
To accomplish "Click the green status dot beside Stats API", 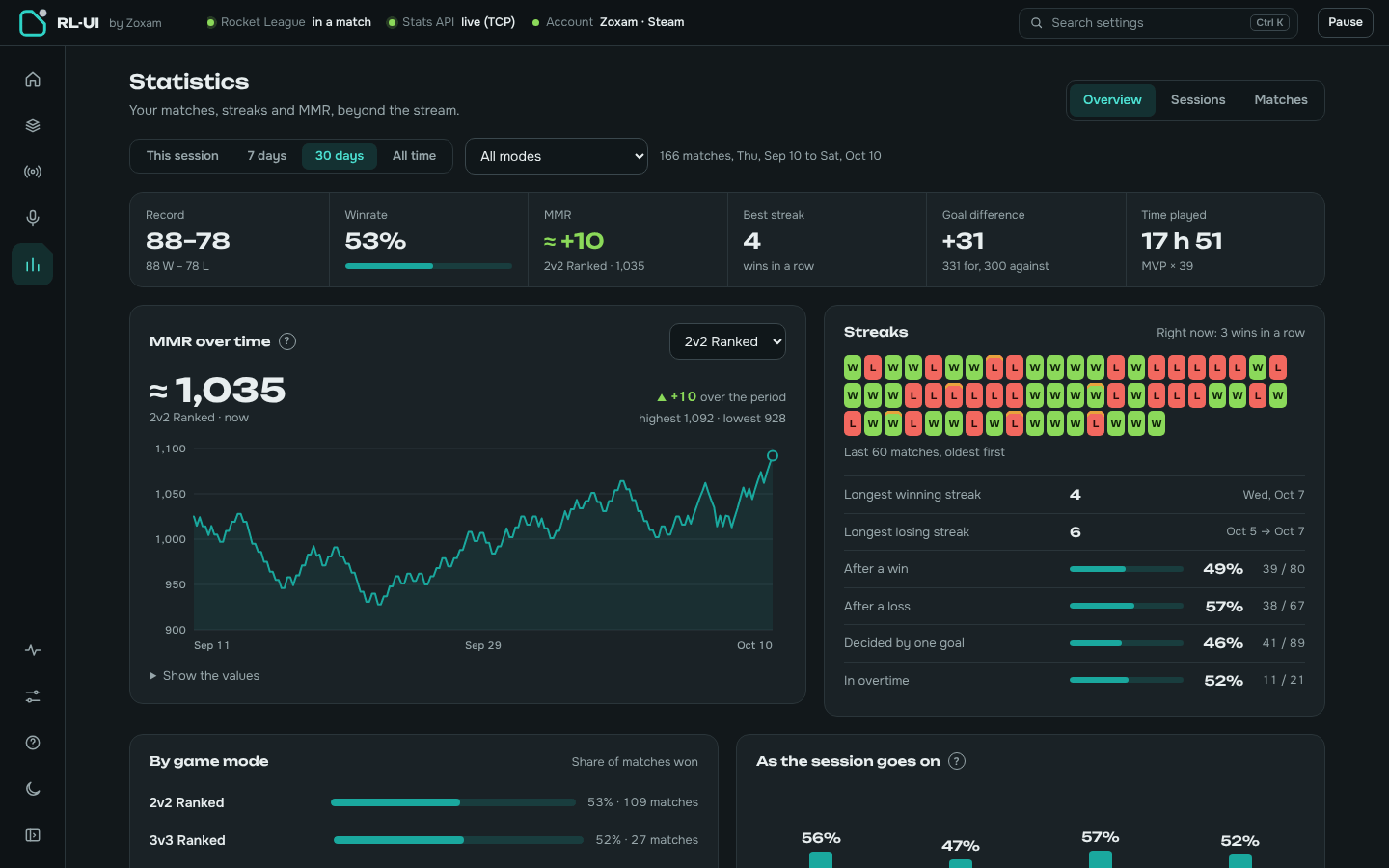I will pyautogui.click(x=392, y=23).
